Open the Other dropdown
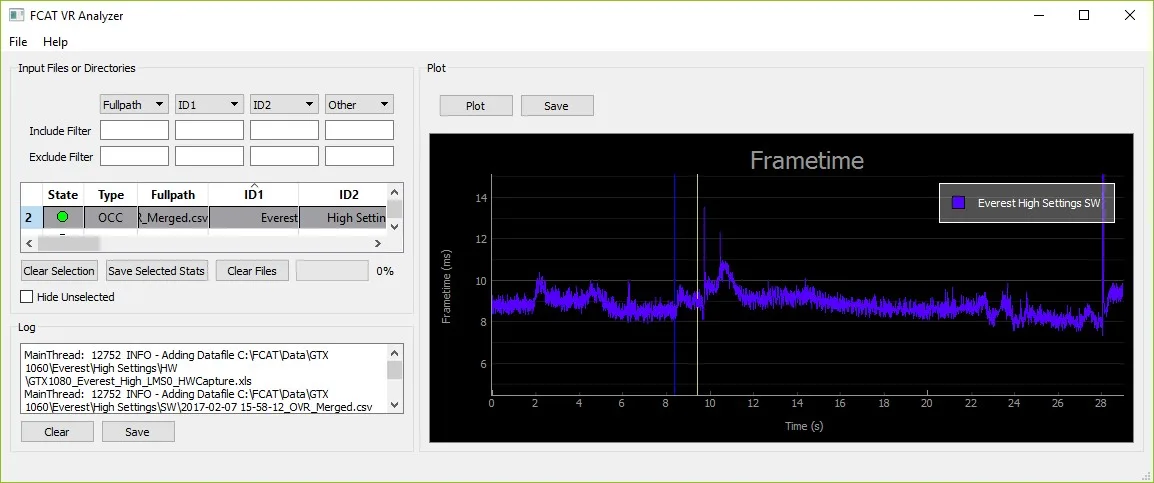The height and width of the screenshot is (483, 1154). coord(359,105)
